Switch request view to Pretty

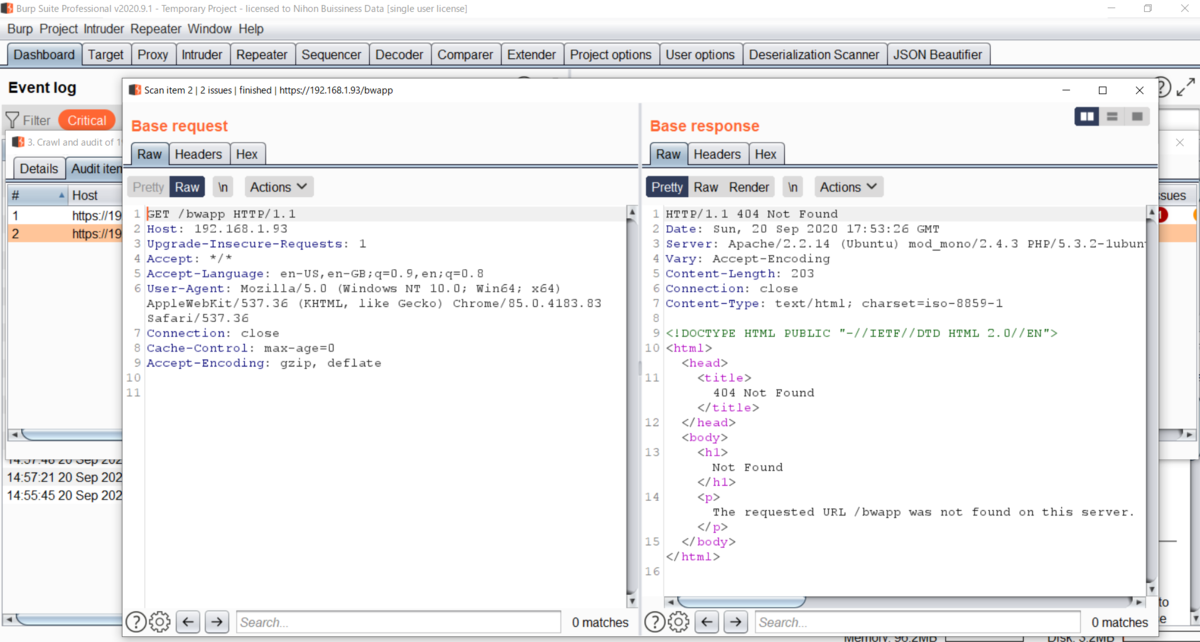[x=148, y=187]
